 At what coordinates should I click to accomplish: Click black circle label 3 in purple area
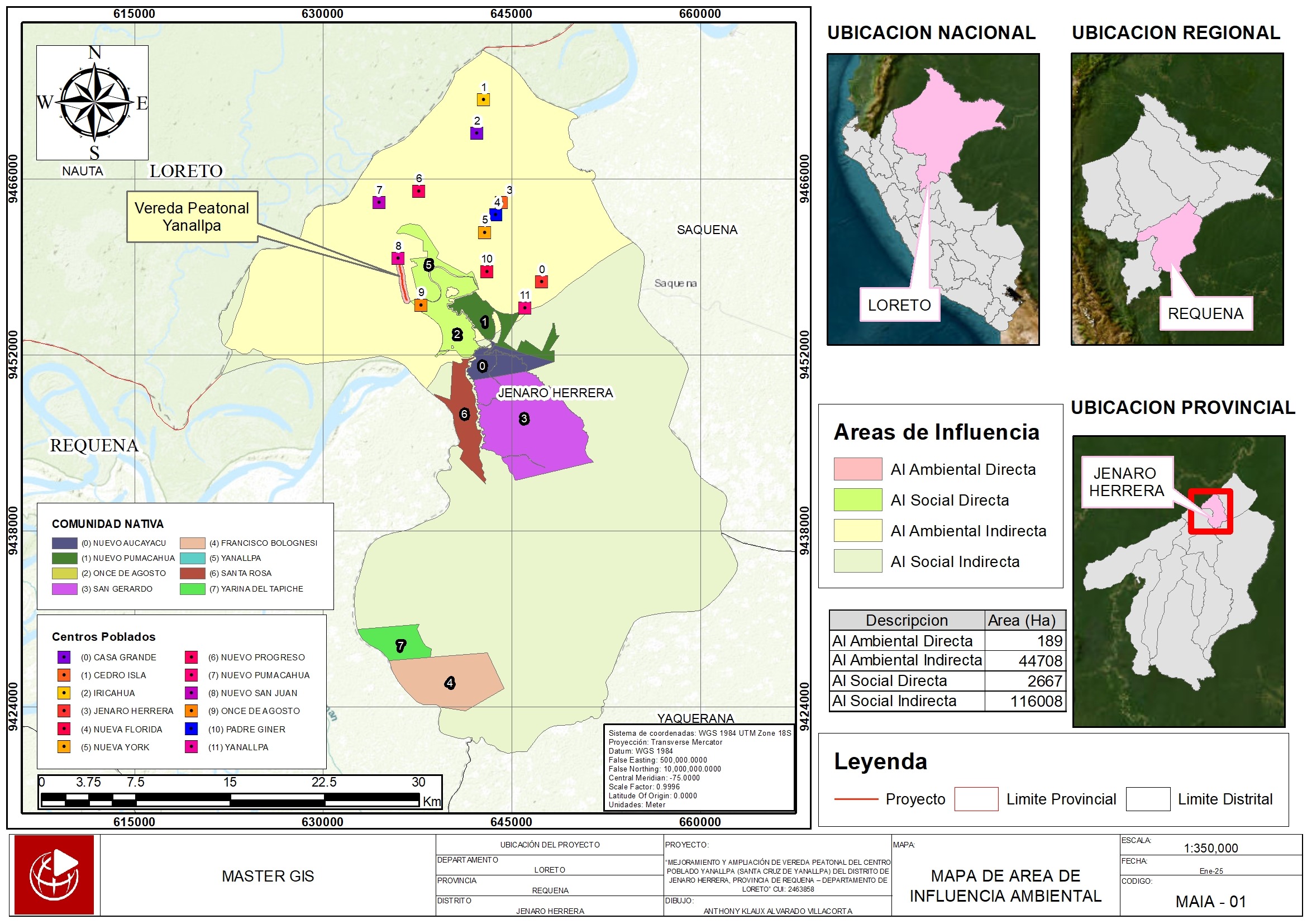524,419
